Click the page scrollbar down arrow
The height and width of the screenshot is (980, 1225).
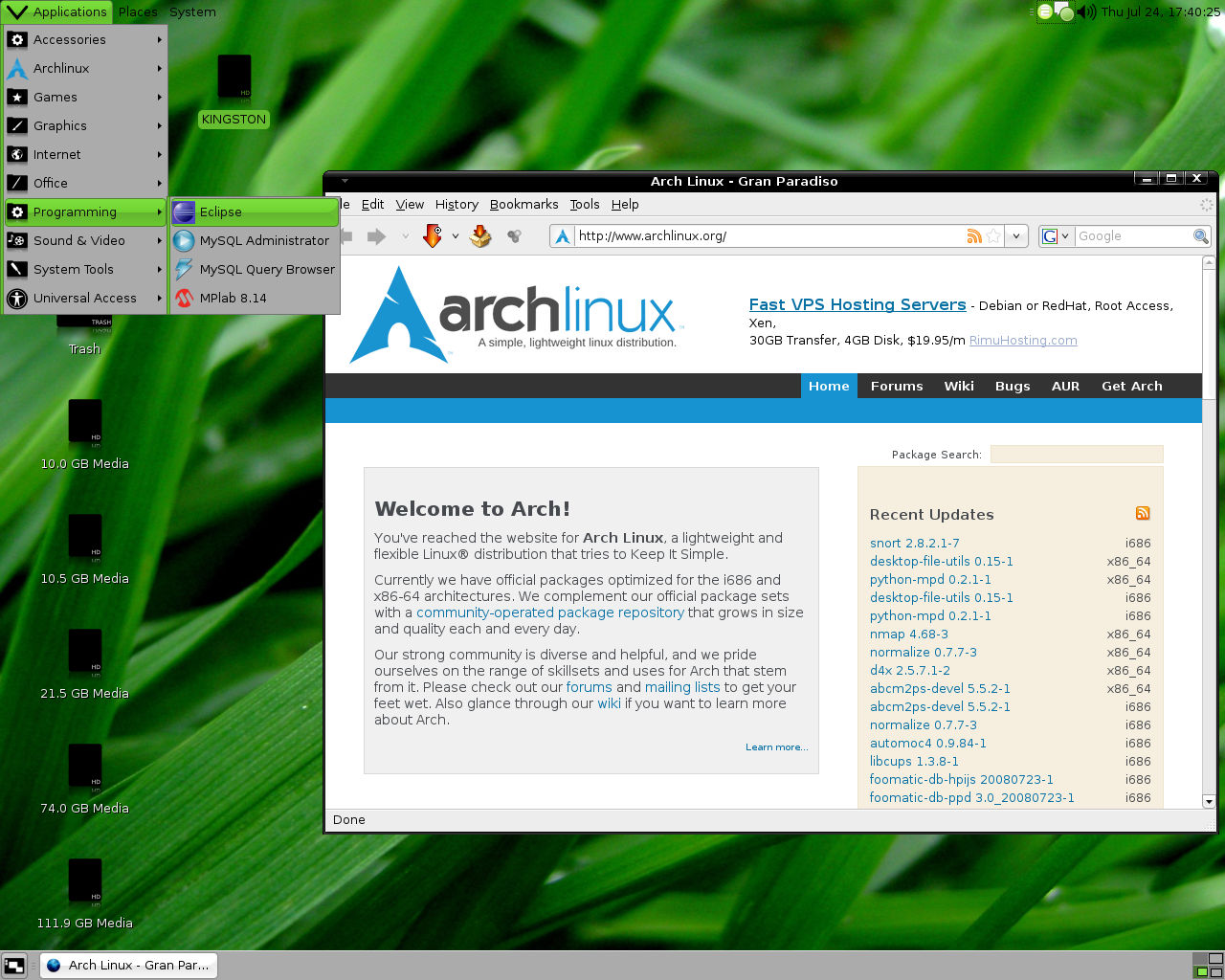coord(1208,801)
